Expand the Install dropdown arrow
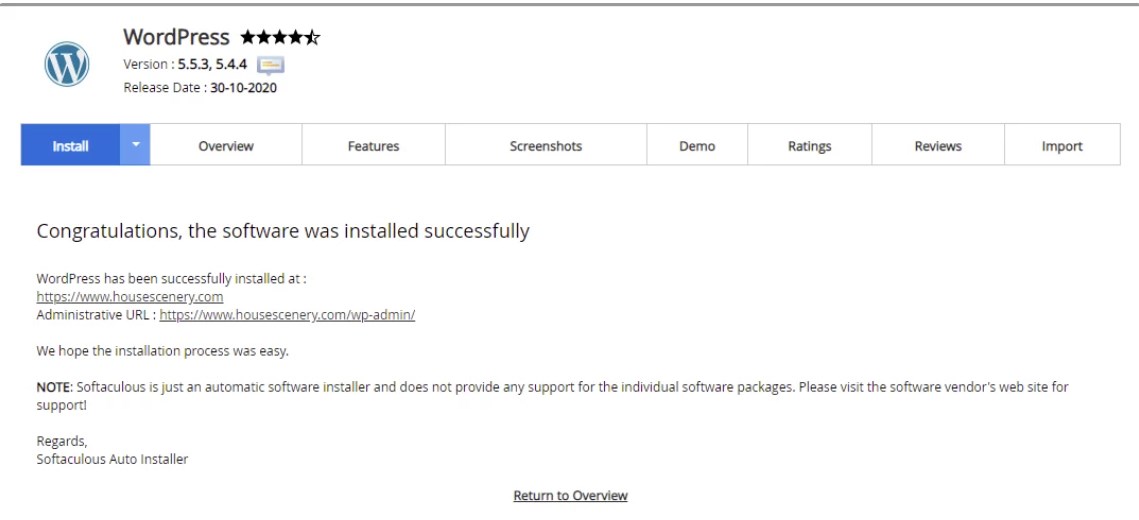The height and width of the screenshot is (520, 1139). coord(135,145)
